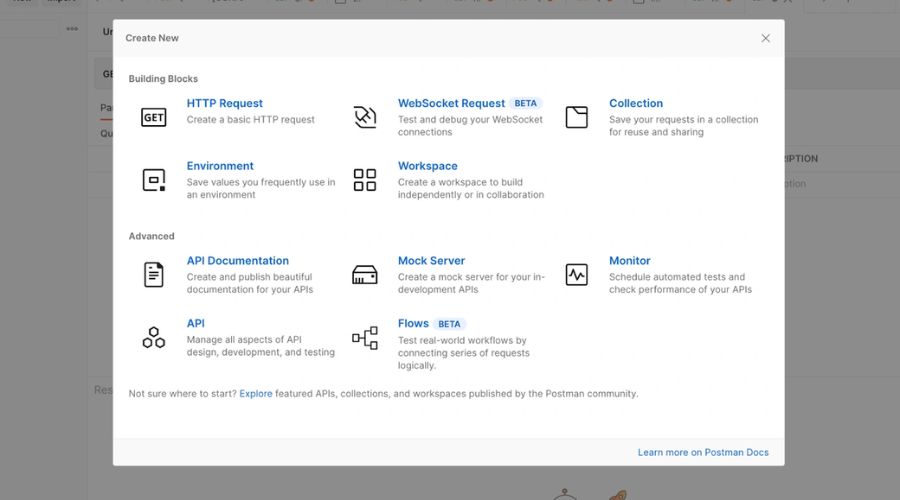The height and width of the screenshot is (500, 900).
Task: Follow the Explore featured APIs link
Action: click(x=256, y=394)
